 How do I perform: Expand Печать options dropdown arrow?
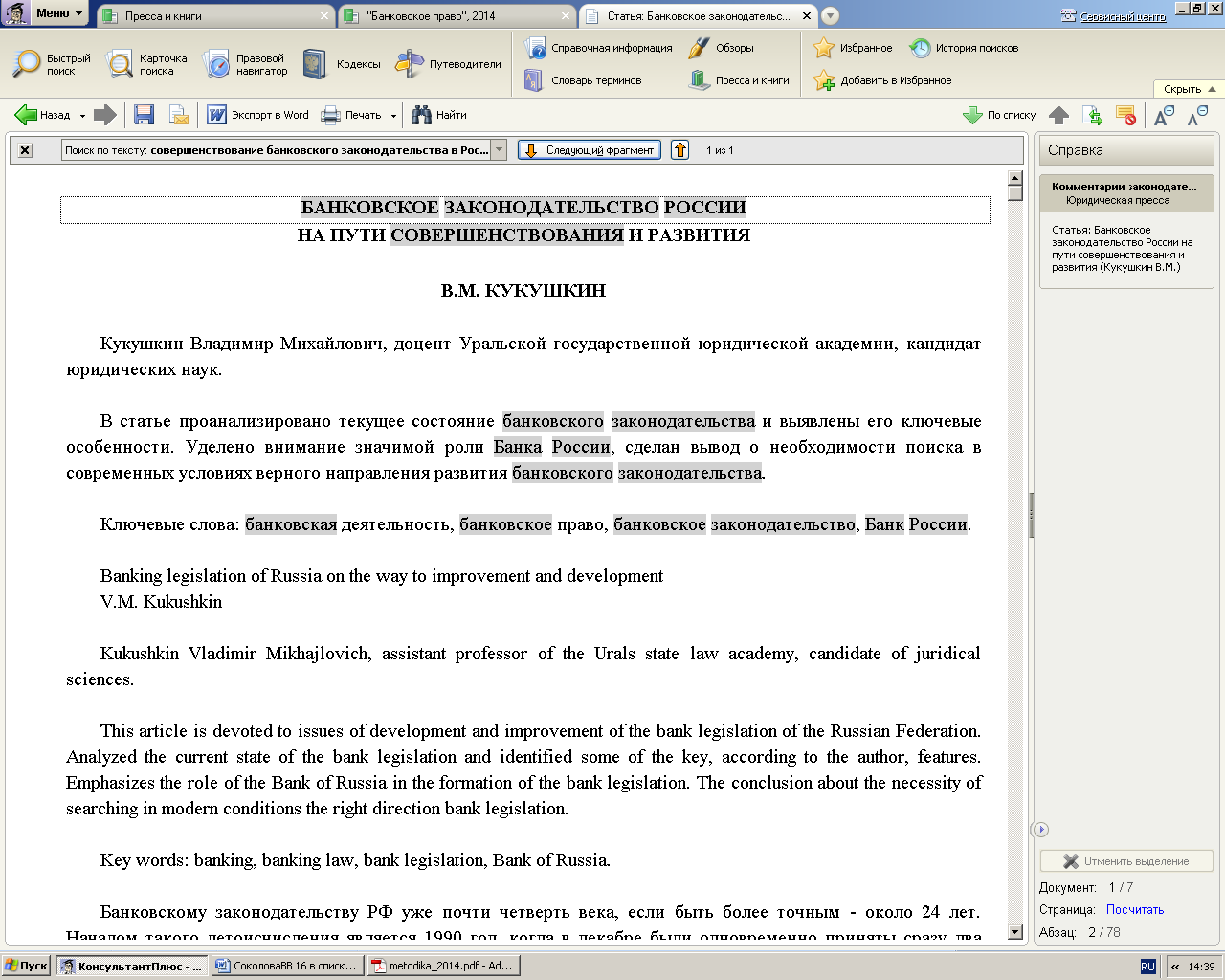click(393, 116)
